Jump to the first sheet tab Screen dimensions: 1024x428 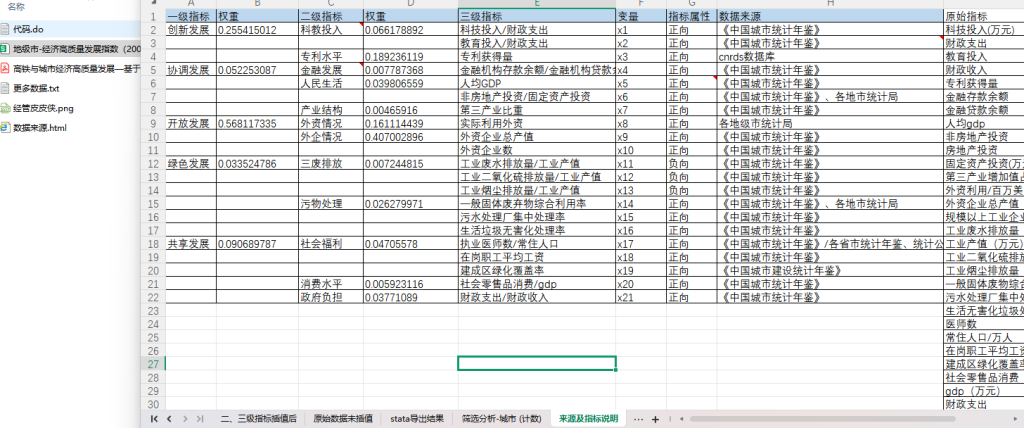click(x=155, y=419)
